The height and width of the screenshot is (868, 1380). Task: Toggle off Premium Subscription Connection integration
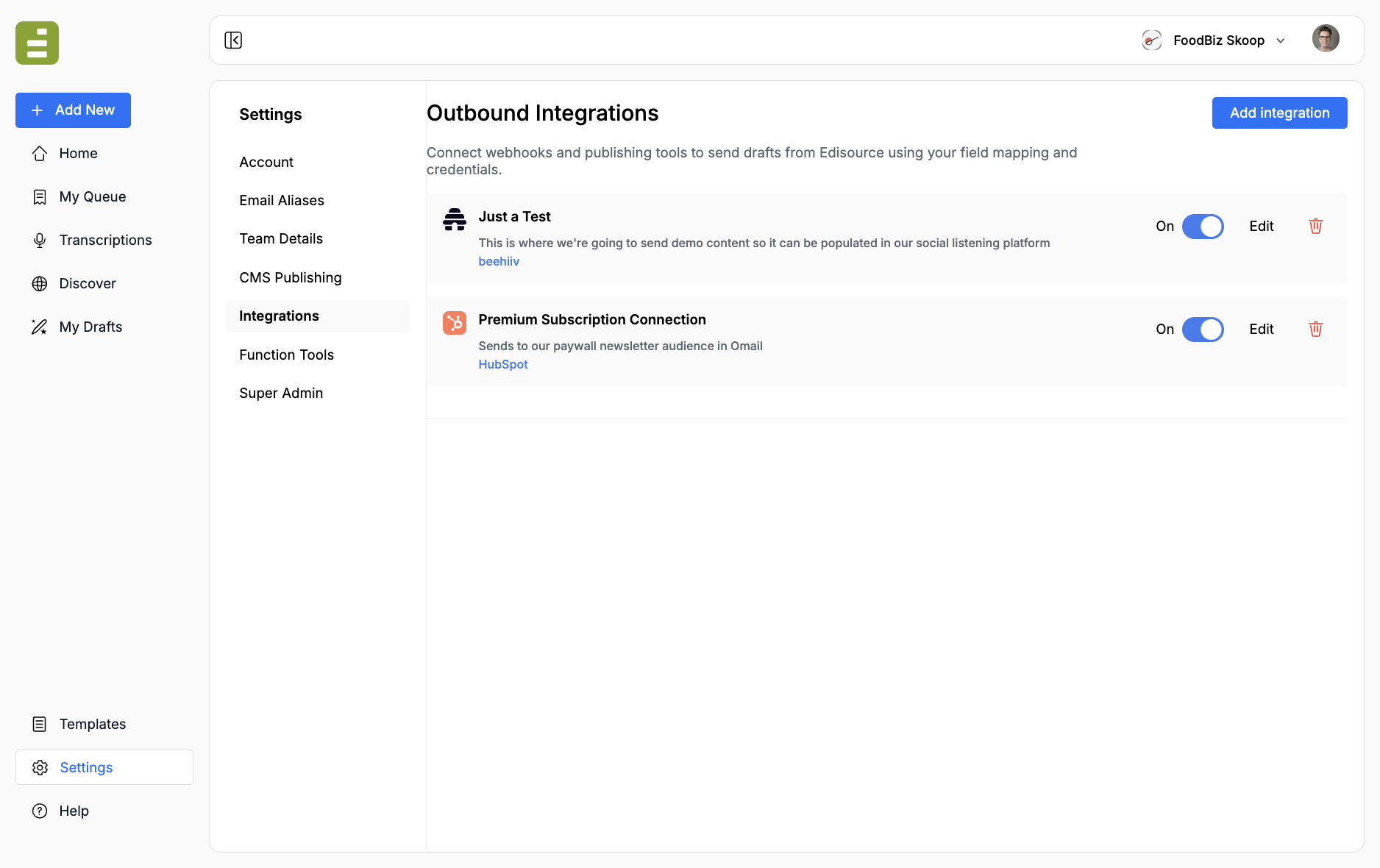[x=1203, y=329]
